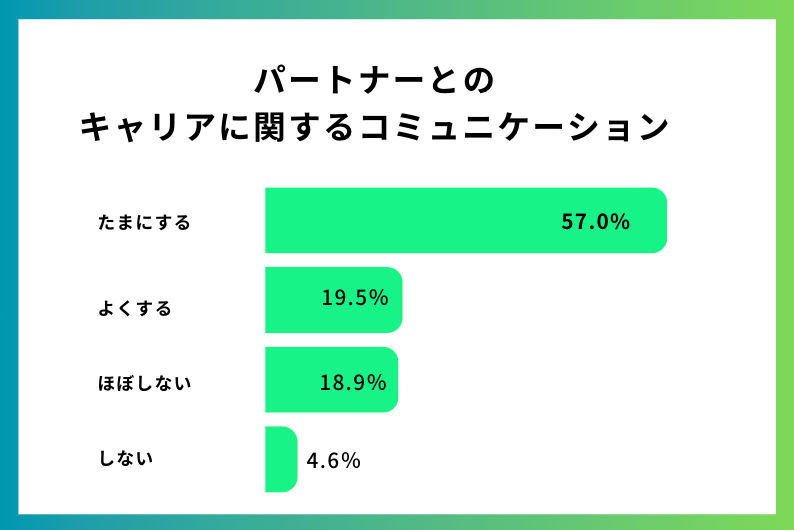
Task: Click the teal gradient border on the left edge
Action: [8, 265]
